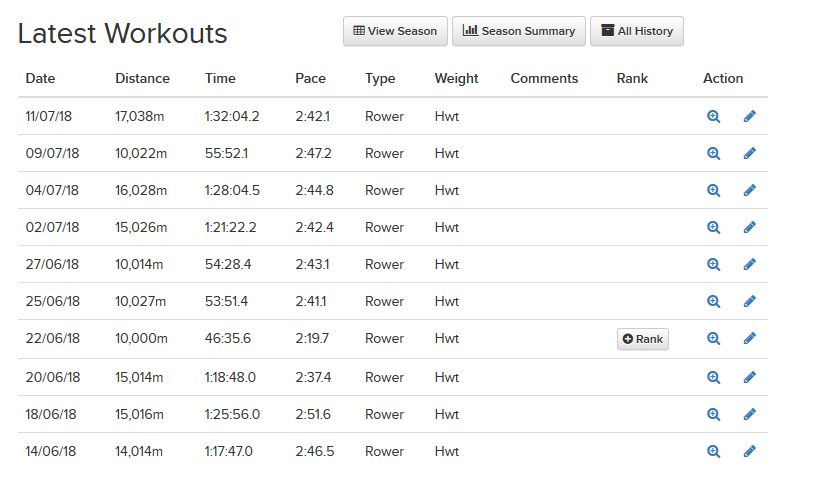816x497 pixels.
Task: Show All History of workouts
Action: pos(636,31)
